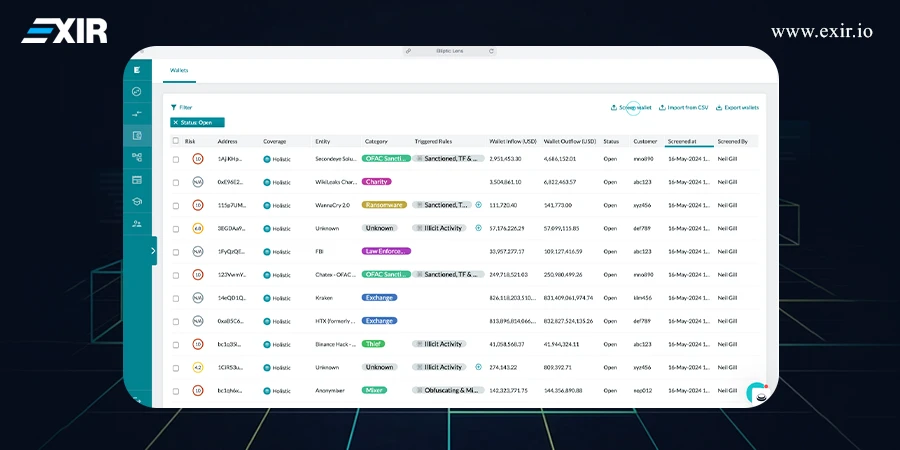
Task: Click plus icon in 3EGDAa9 row rules
Action: pyautogui.click(x=479, y=228)
